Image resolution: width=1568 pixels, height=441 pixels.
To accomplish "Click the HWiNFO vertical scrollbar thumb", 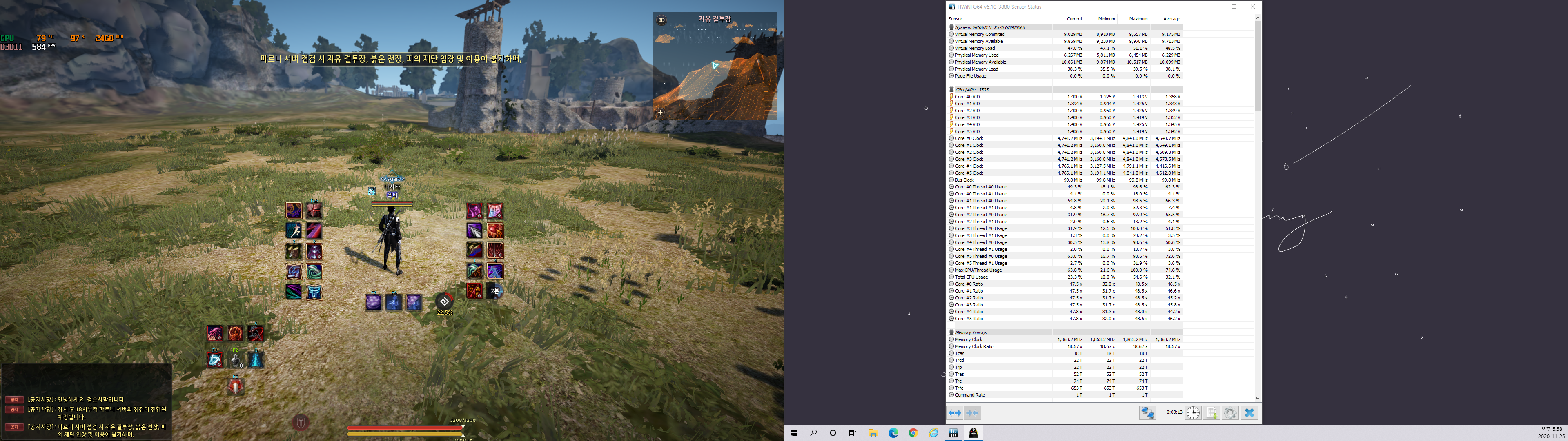I will (1258, 66).
